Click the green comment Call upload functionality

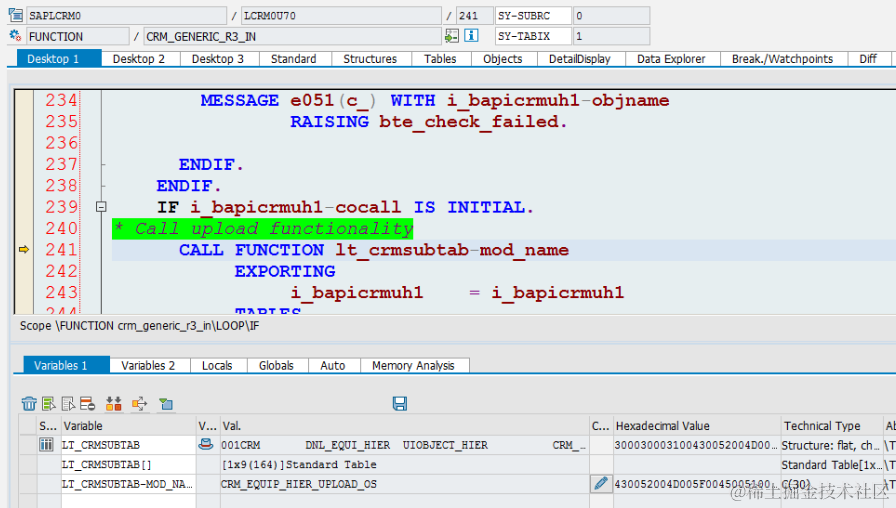263,229
